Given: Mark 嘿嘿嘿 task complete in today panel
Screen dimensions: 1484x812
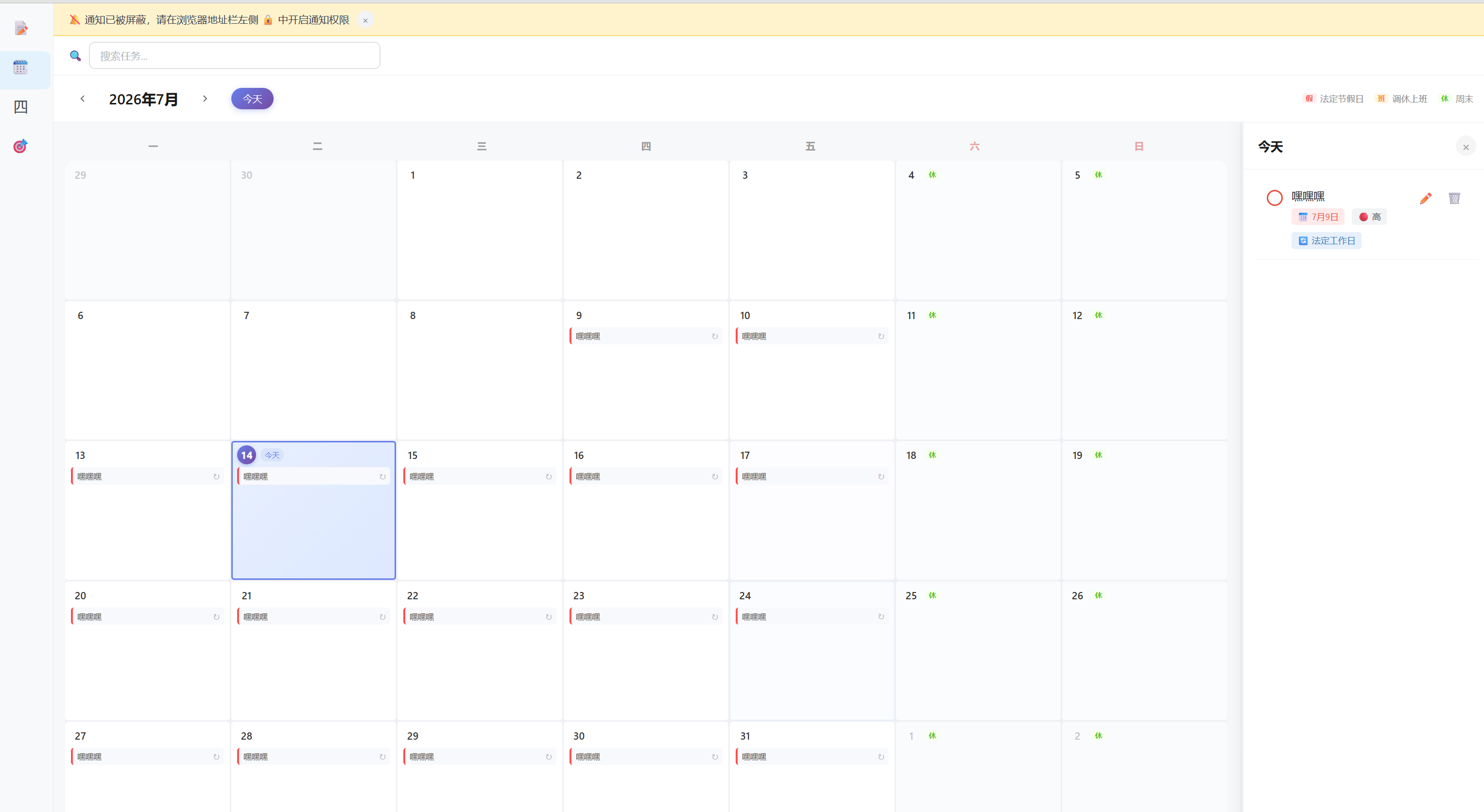Looking at the screenshot, I should [1274, 198].
